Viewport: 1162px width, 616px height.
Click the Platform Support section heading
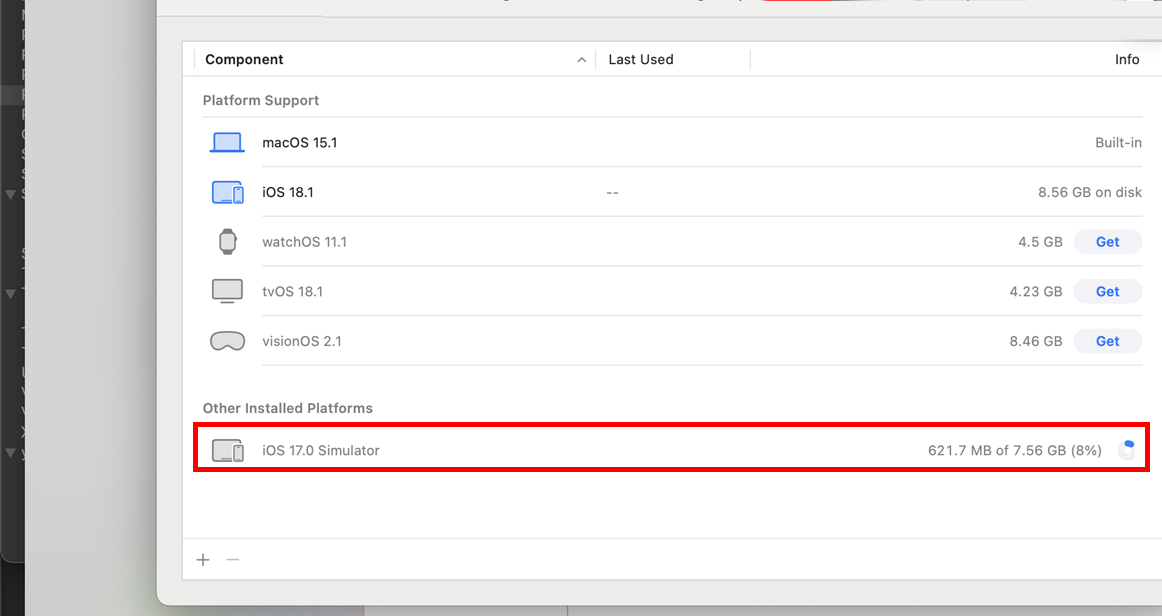261,100
